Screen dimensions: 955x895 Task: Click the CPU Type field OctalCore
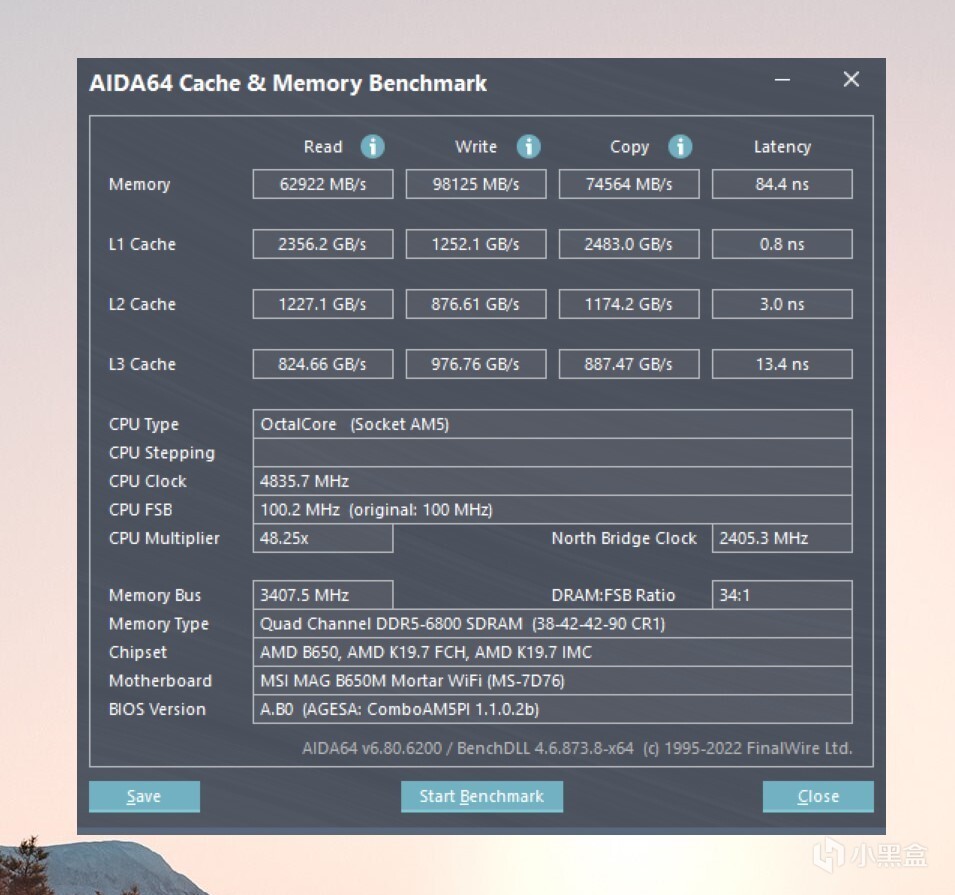click(552, 424)
